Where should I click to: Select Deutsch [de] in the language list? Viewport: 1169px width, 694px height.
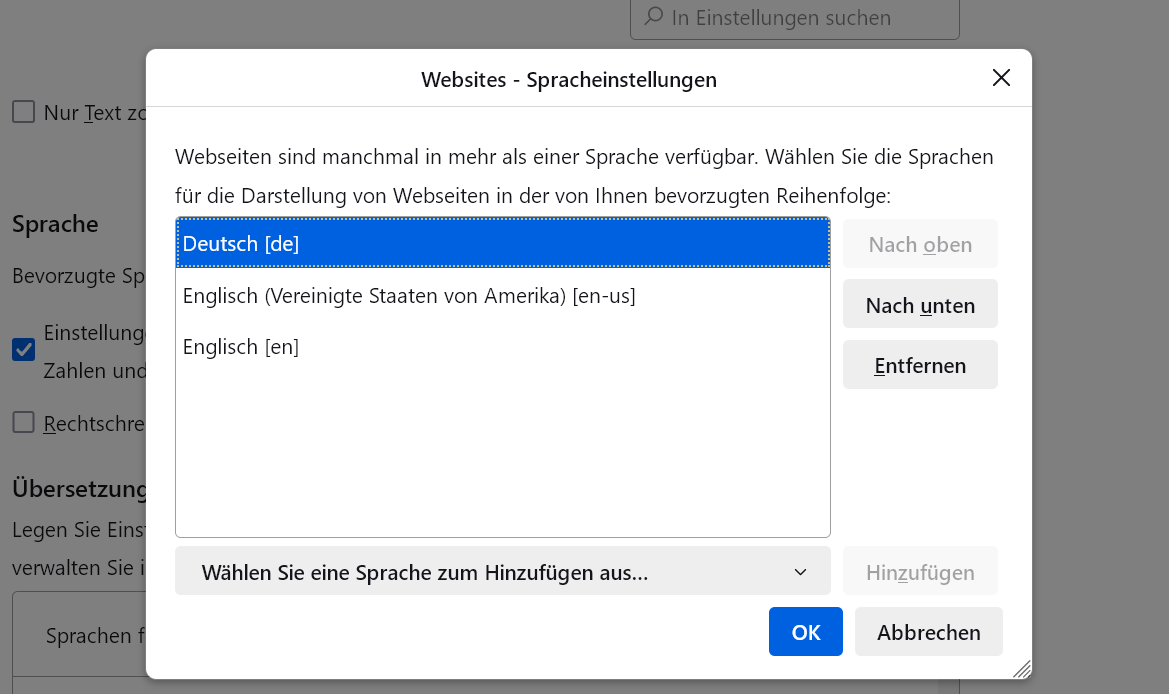[x=502, y=243]
